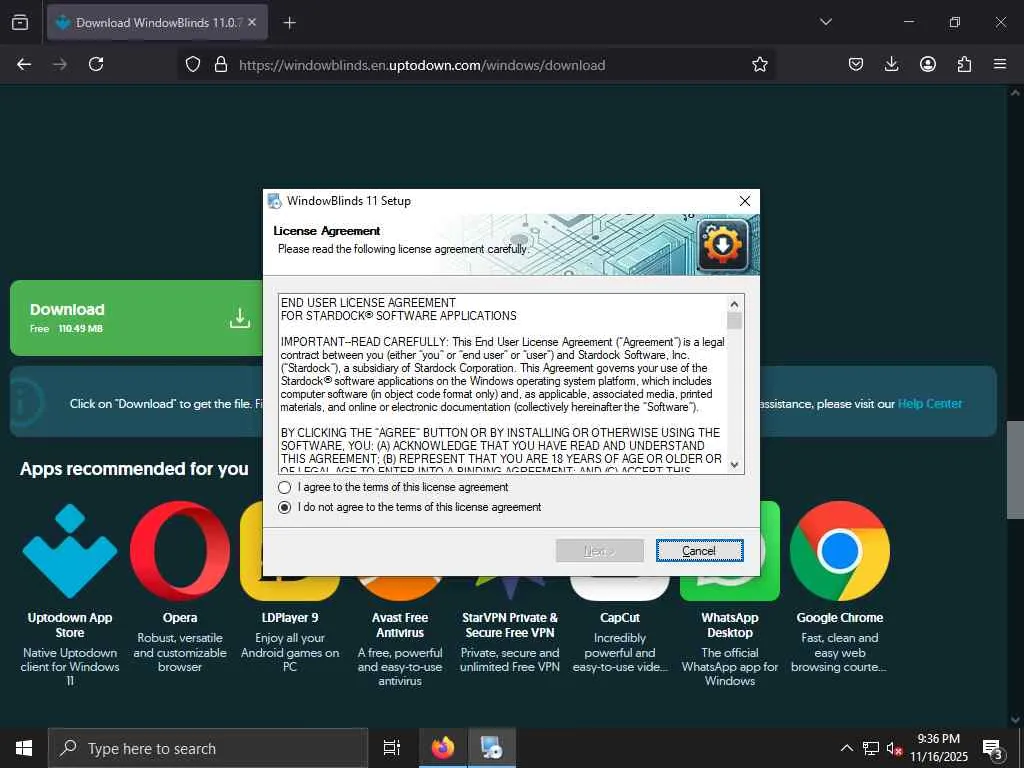Go forward in Firefox
This screenshot has width=1024, height=768.
click(x=59, y=64)
